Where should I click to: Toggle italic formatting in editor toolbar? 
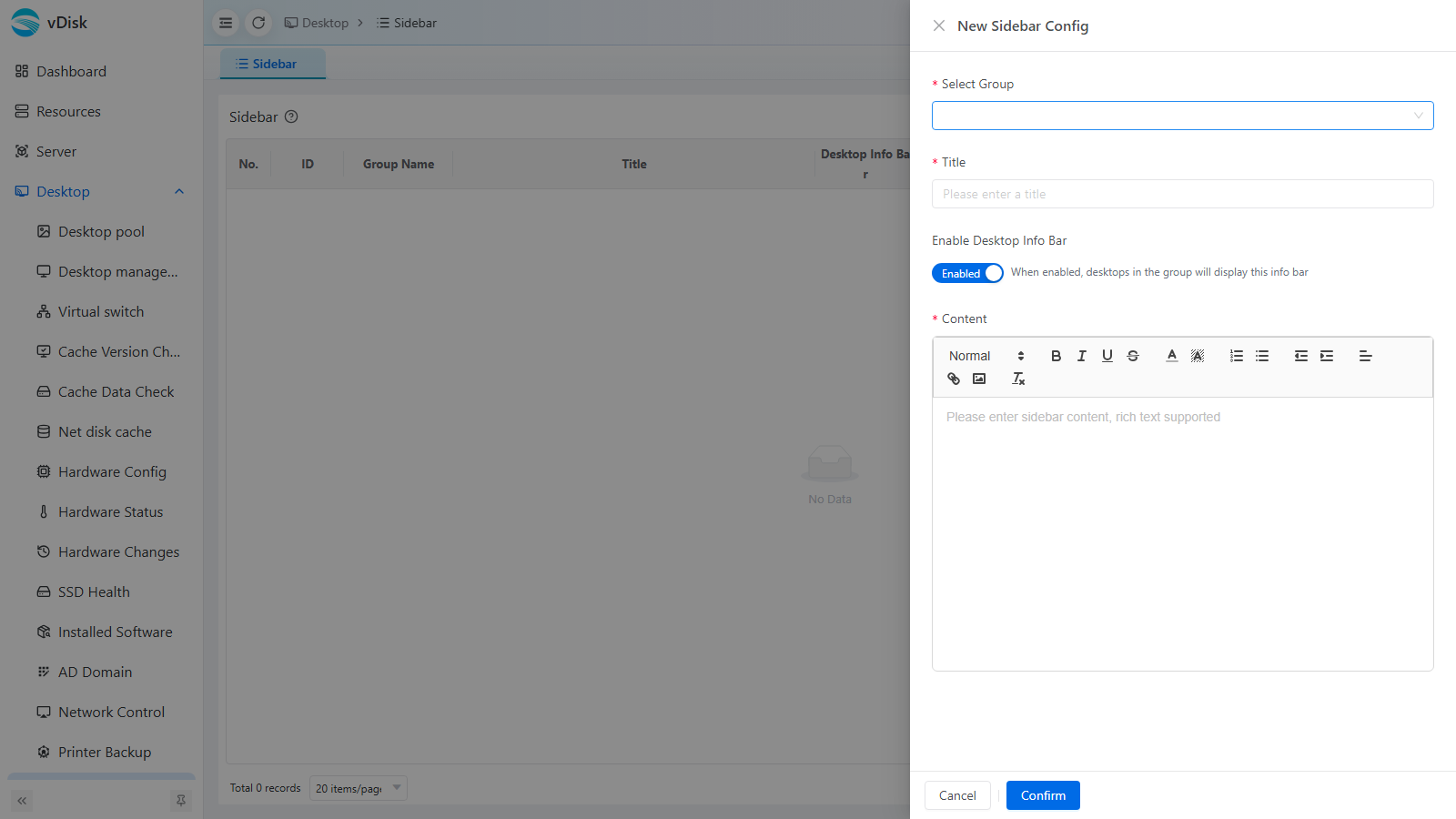(1081, 356)
